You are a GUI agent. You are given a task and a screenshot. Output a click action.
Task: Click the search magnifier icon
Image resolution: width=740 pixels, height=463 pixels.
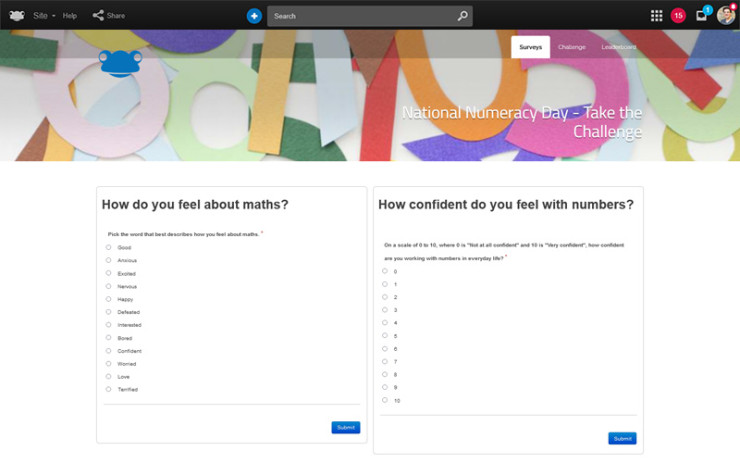point(462,16)
